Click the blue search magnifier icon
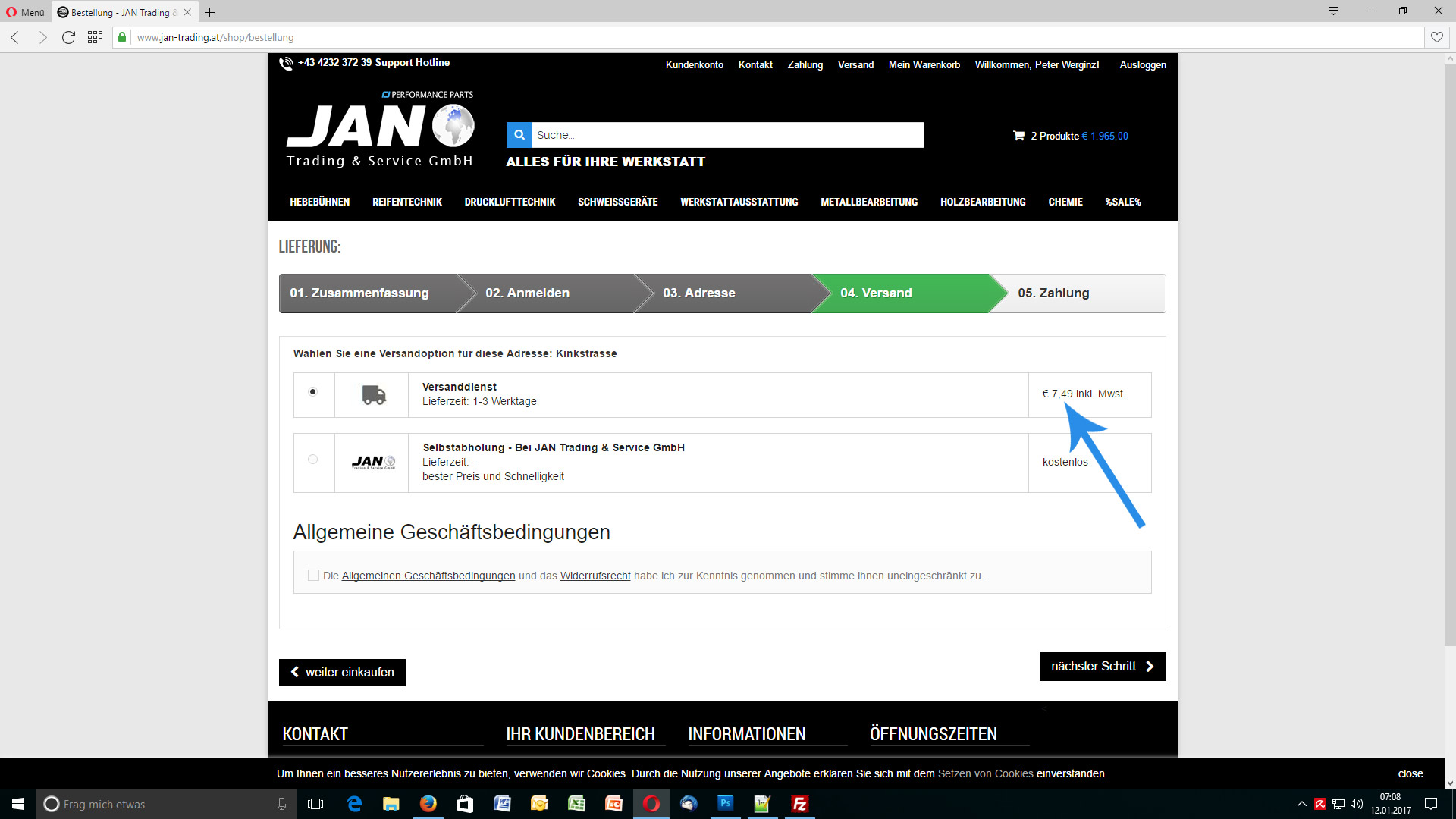 [x=519, y=135]
